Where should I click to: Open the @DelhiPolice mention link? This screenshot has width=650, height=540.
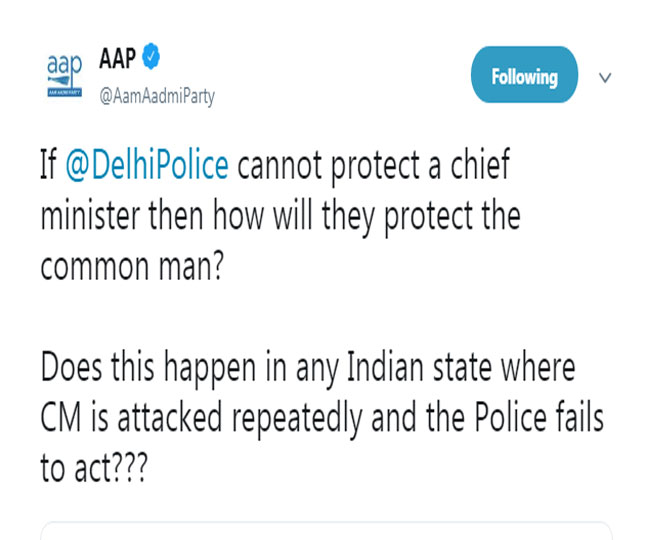coord(147,166)
